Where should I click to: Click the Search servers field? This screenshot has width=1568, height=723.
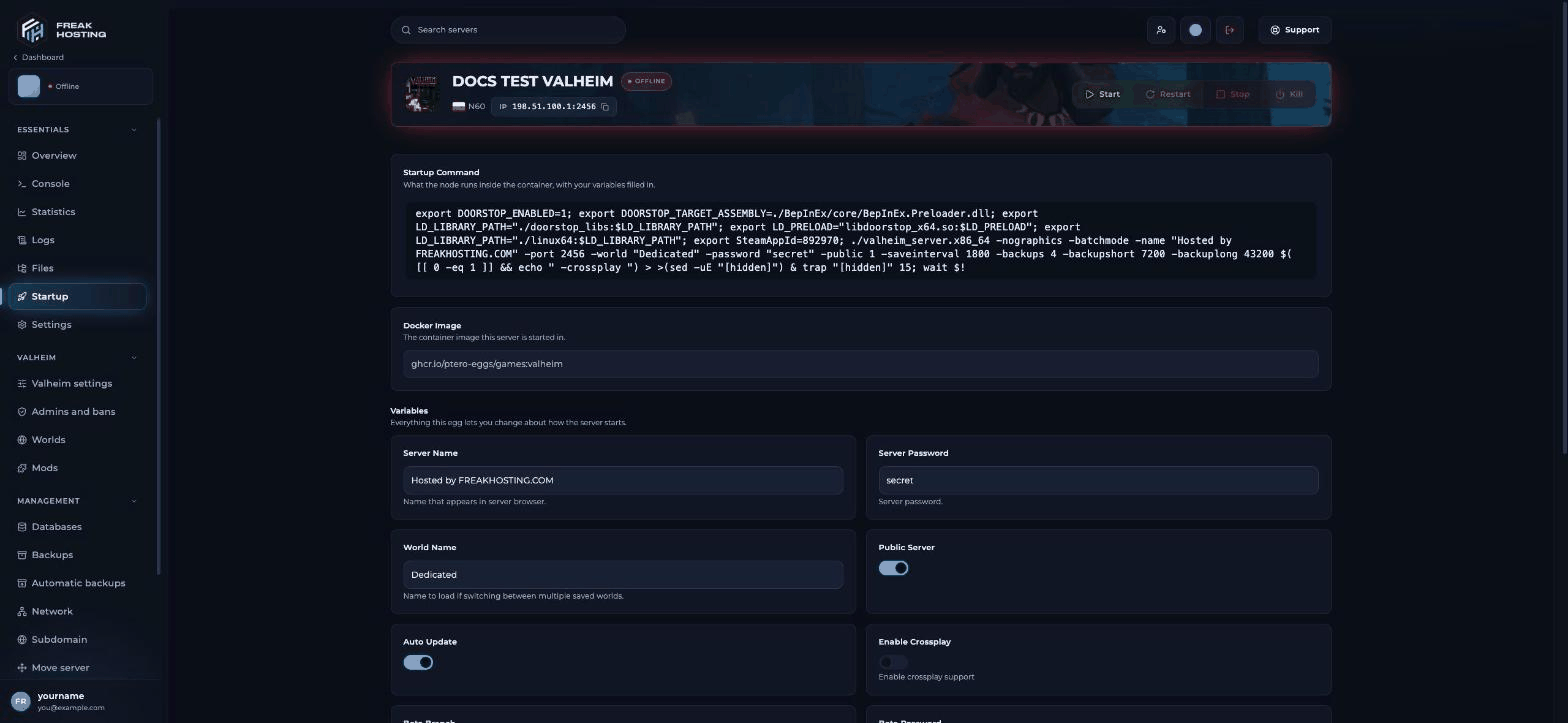point(508,30)
